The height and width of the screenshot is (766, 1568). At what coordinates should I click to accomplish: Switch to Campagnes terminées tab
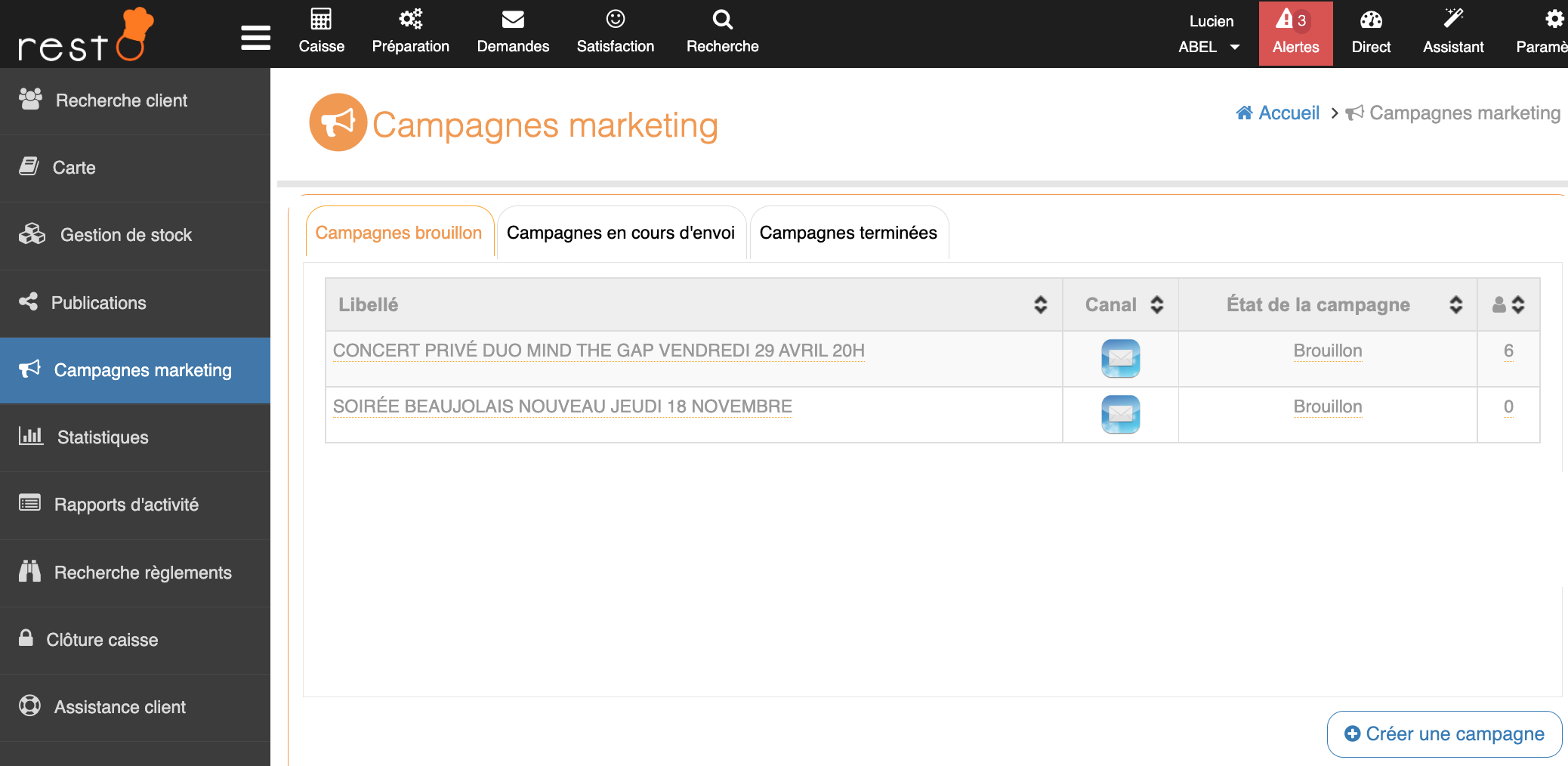(x=848, y=233)
